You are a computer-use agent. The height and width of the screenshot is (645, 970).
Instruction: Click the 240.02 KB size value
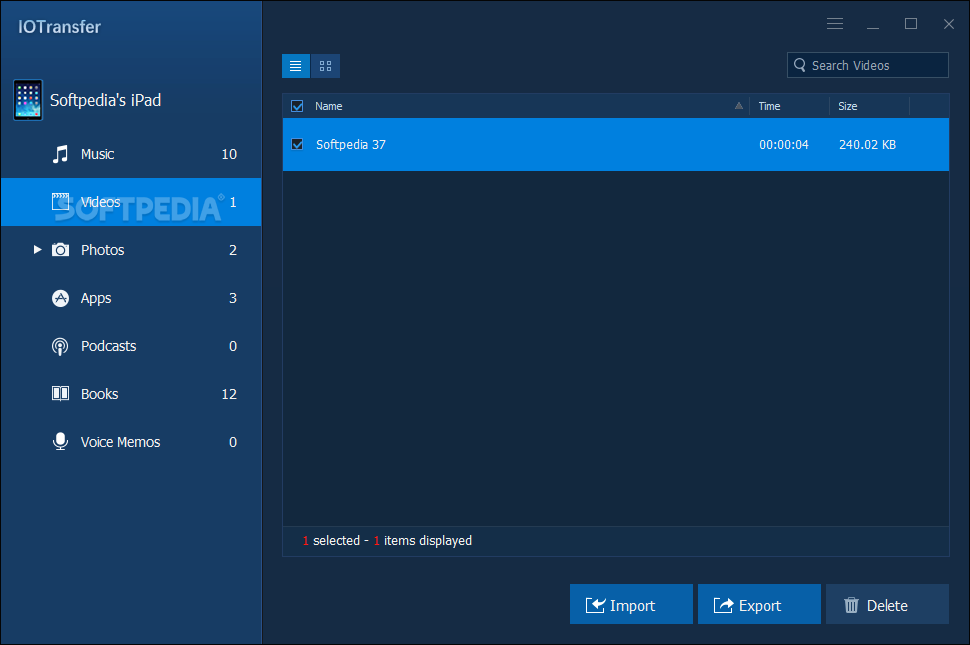pyautogui.click(x=867, y=145)
